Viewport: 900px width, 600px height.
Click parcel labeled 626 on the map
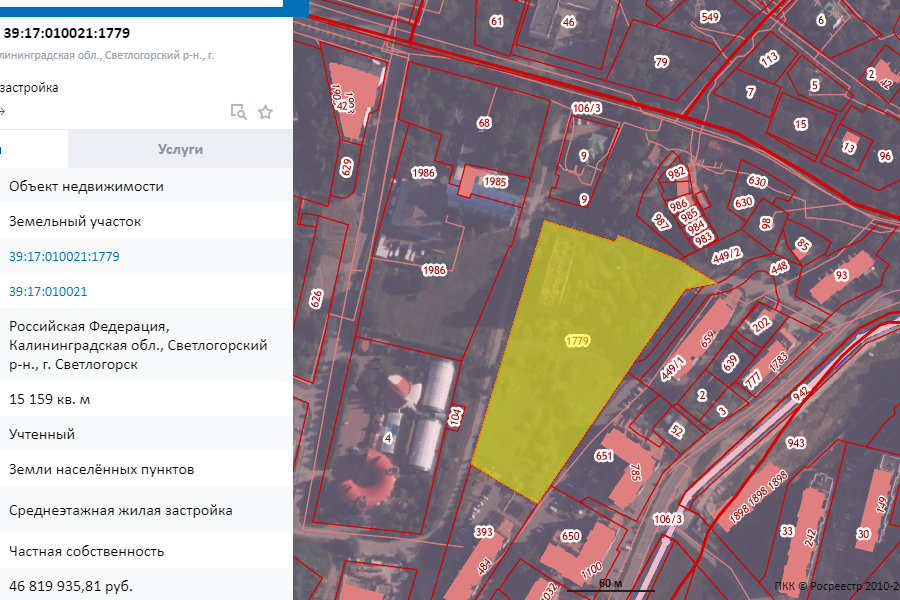[x=317, y=298]
